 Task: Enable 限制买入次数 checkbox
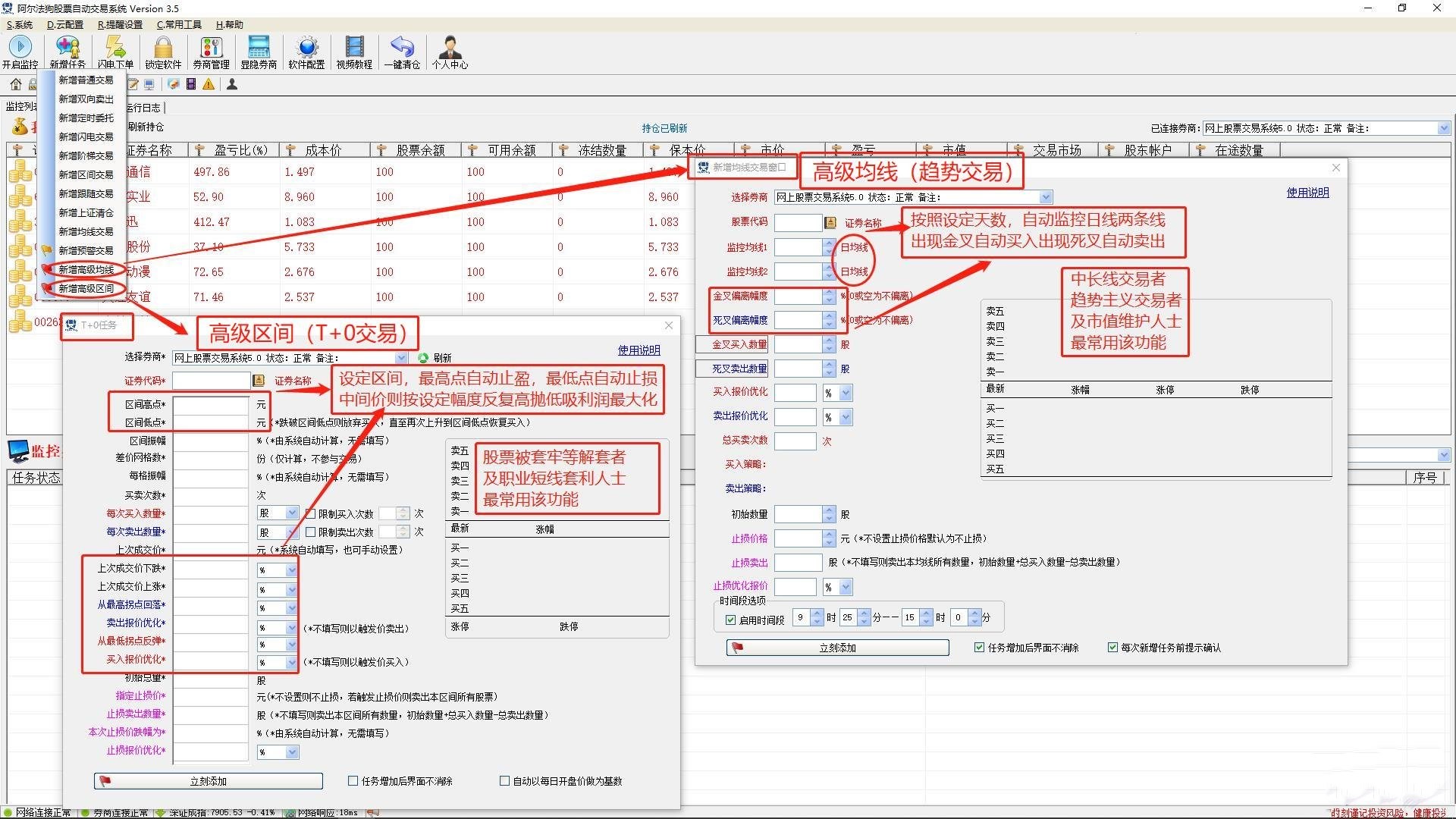coord(310,513)
